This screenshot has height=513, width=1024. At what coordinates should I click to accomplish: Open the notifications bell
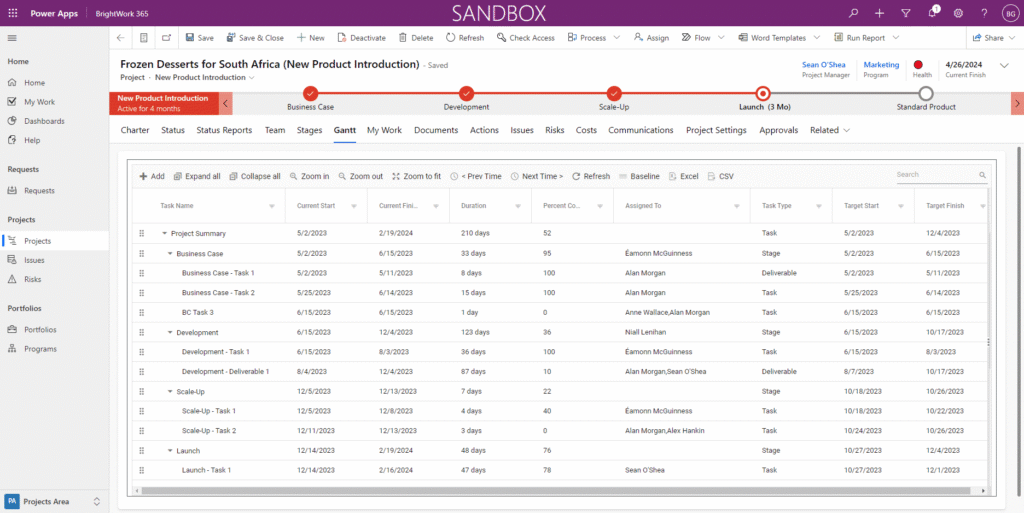click(x=931, y=13)
